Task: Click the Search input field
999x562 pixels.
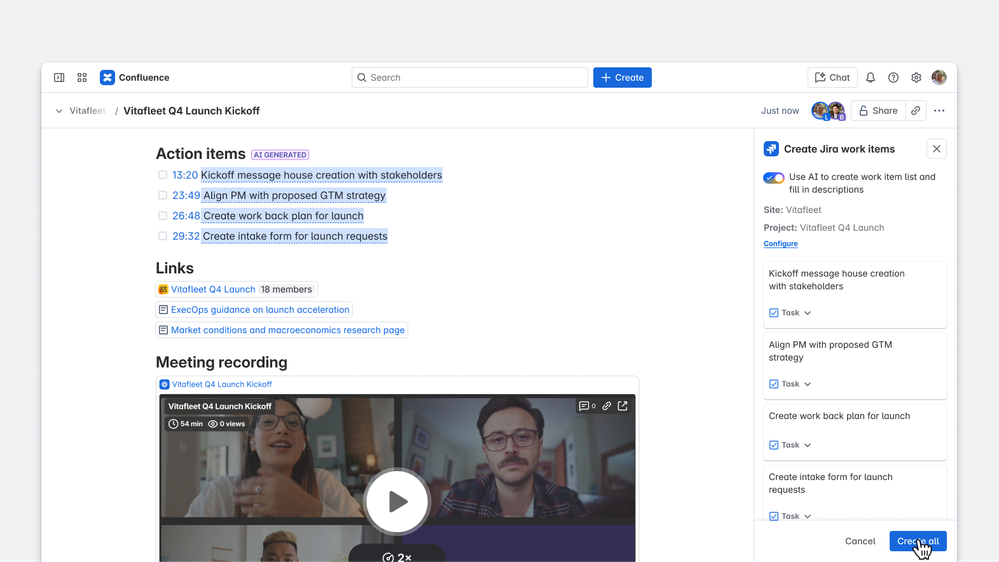Action: (470, 78)
